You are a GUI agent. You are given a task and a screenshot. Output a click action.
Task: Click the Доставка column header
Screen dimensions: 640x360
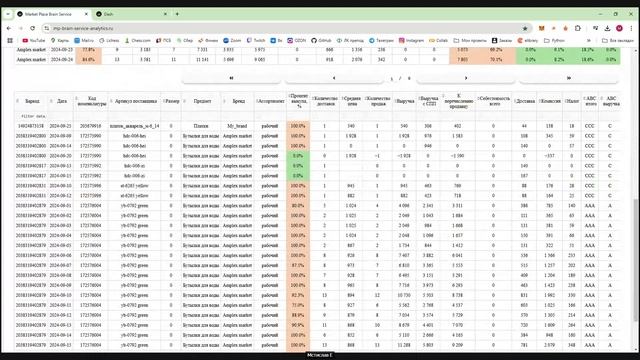[x=525, y=101]
